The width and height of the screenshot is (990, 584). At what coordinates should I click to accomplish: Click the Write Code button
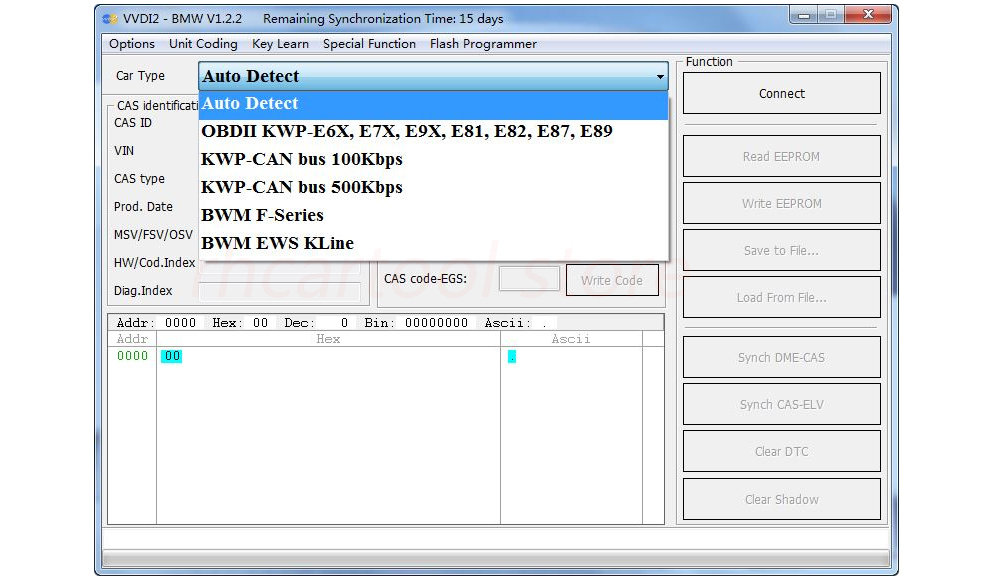pyautogui.click(x=612, y=280)
